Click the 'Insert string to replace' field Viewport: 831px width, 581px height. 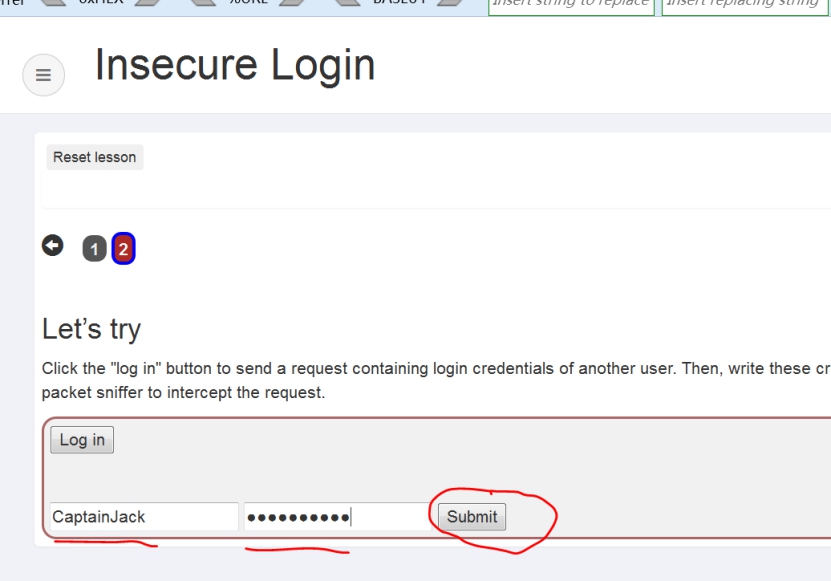[571, 7]
